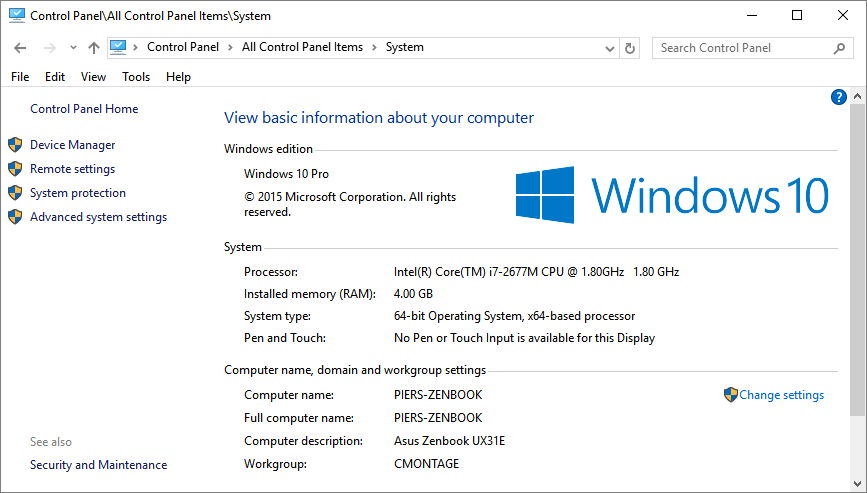This screenshot has height=493, width=867.
Task: Open Security and Maintenance
Action: [98, 465]
